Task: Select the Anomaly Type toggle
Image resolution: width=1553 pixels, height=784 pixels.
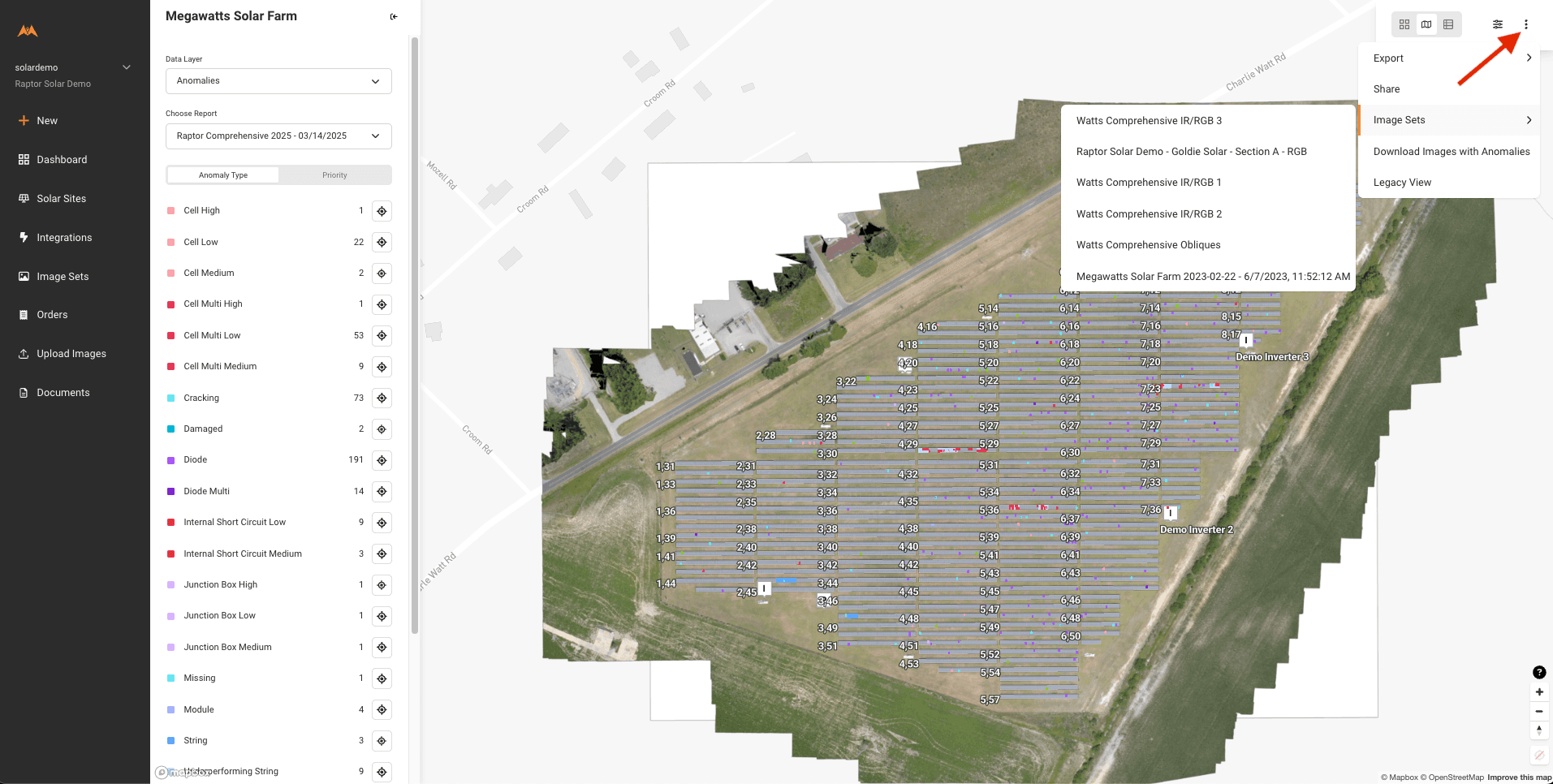Action: pyautogui.click(x=223, y=175)
